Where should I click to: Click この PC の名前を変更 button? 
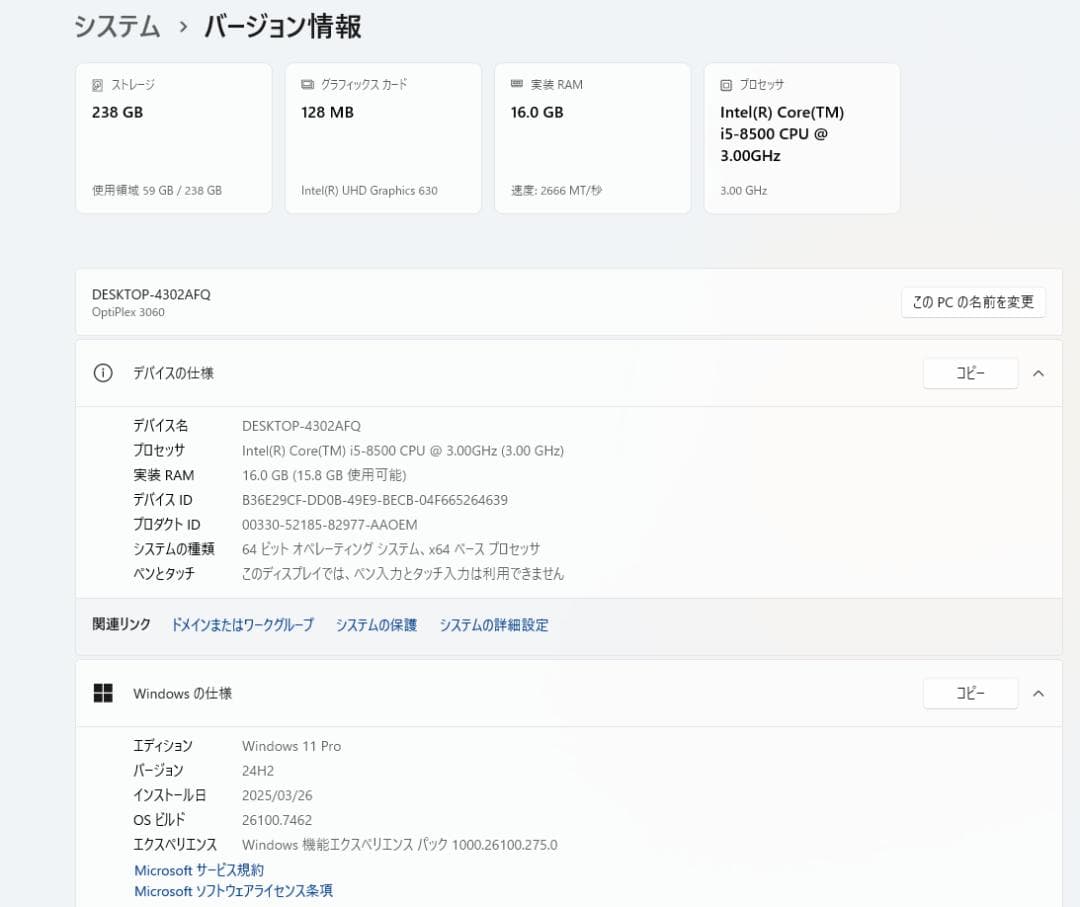pos(973,302)
